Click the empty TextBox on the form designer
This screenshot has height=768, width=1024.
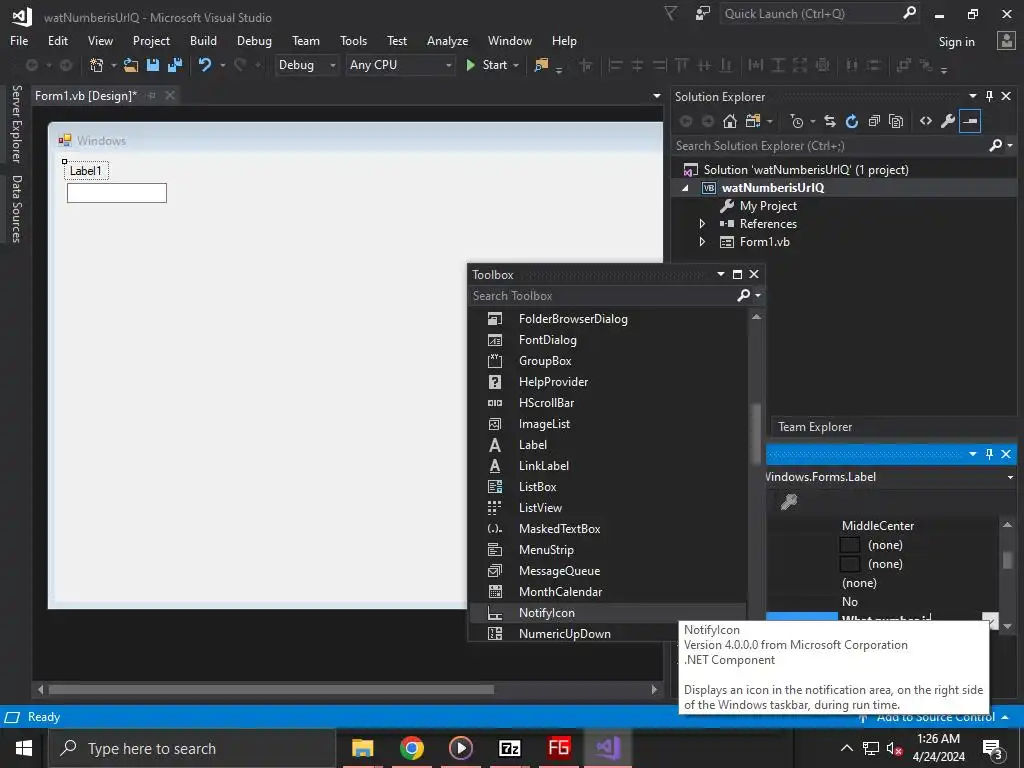tap(117, 193)
